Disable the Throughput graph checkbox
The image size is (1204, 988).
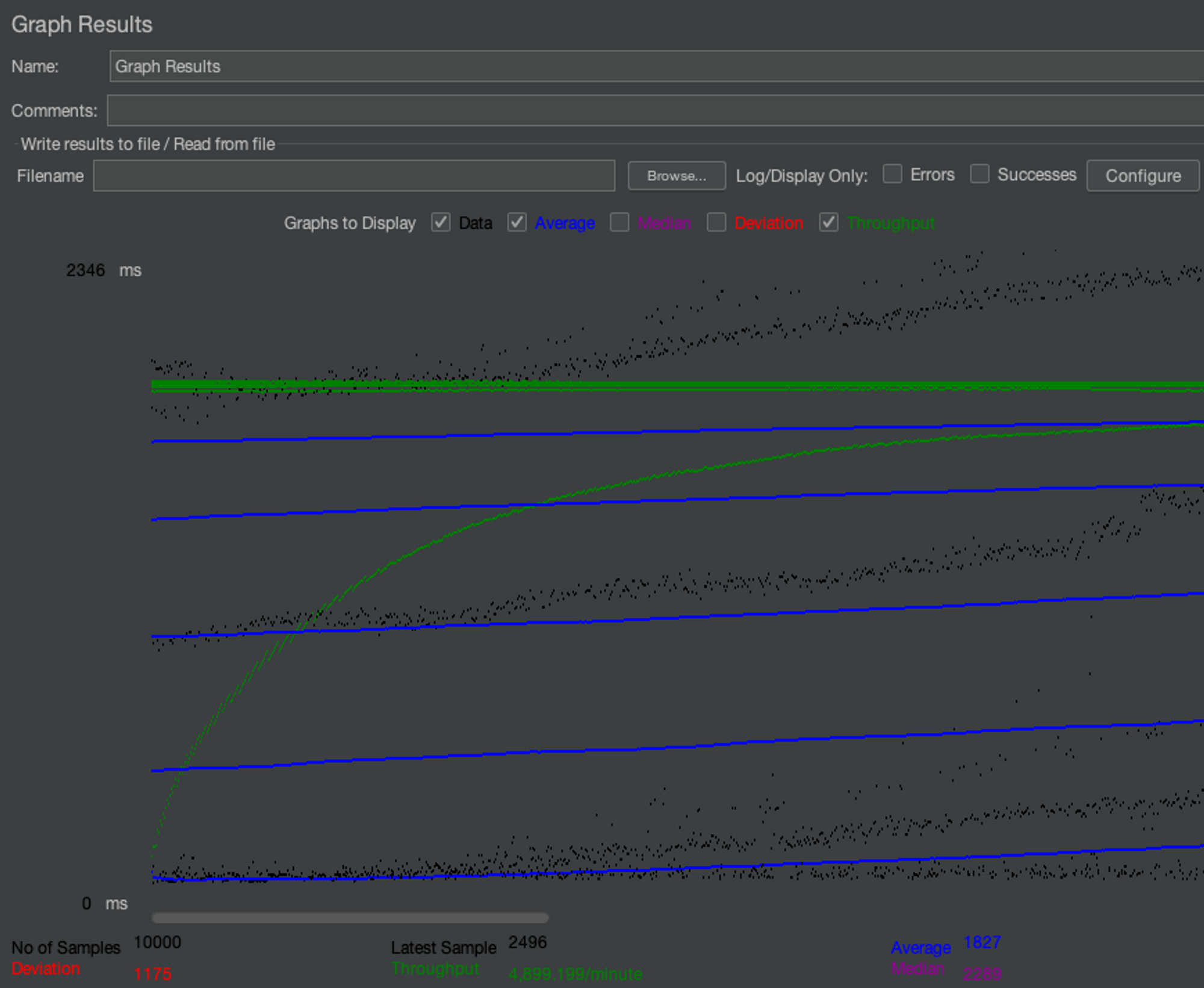coord(828,222)
